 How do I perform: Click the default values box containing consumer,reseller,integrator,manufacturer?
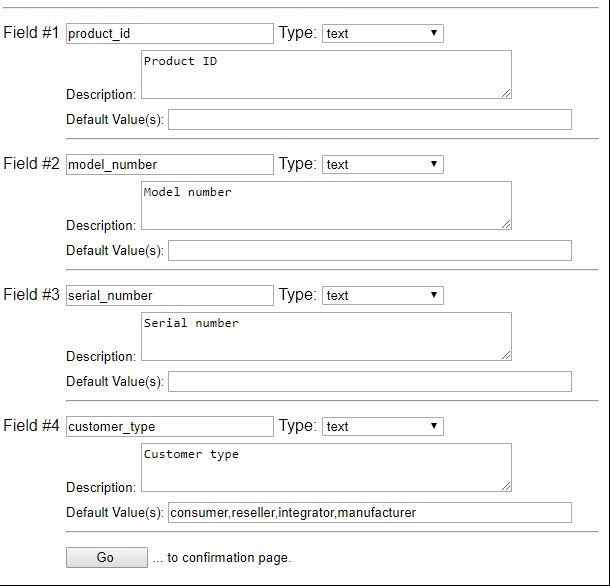click(x=369, y=512)
